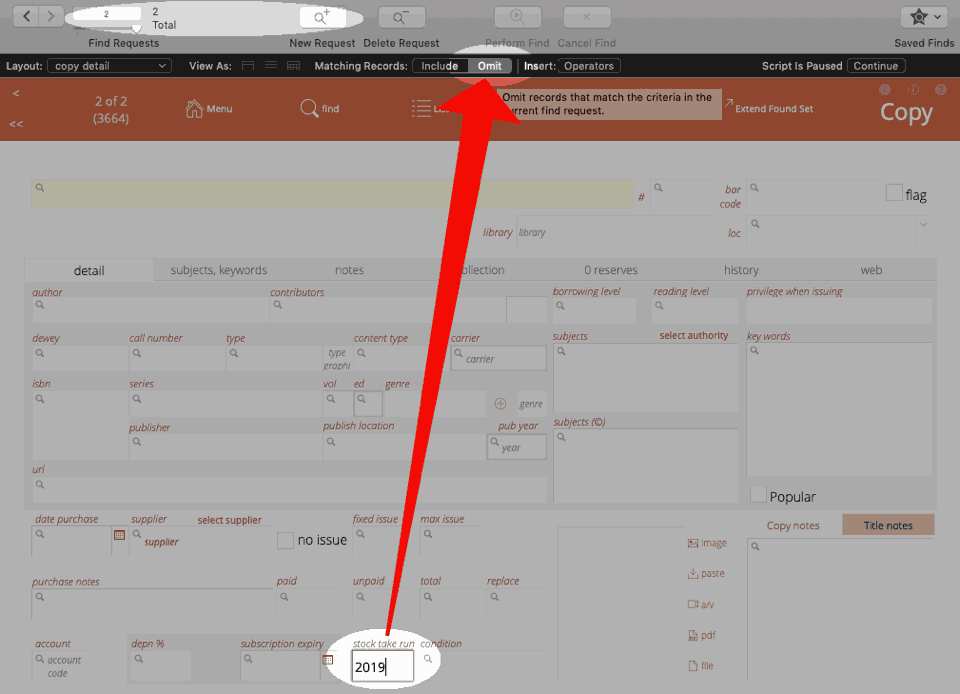
Task: Click the pdf attachment icon
Action: [693, 635]
